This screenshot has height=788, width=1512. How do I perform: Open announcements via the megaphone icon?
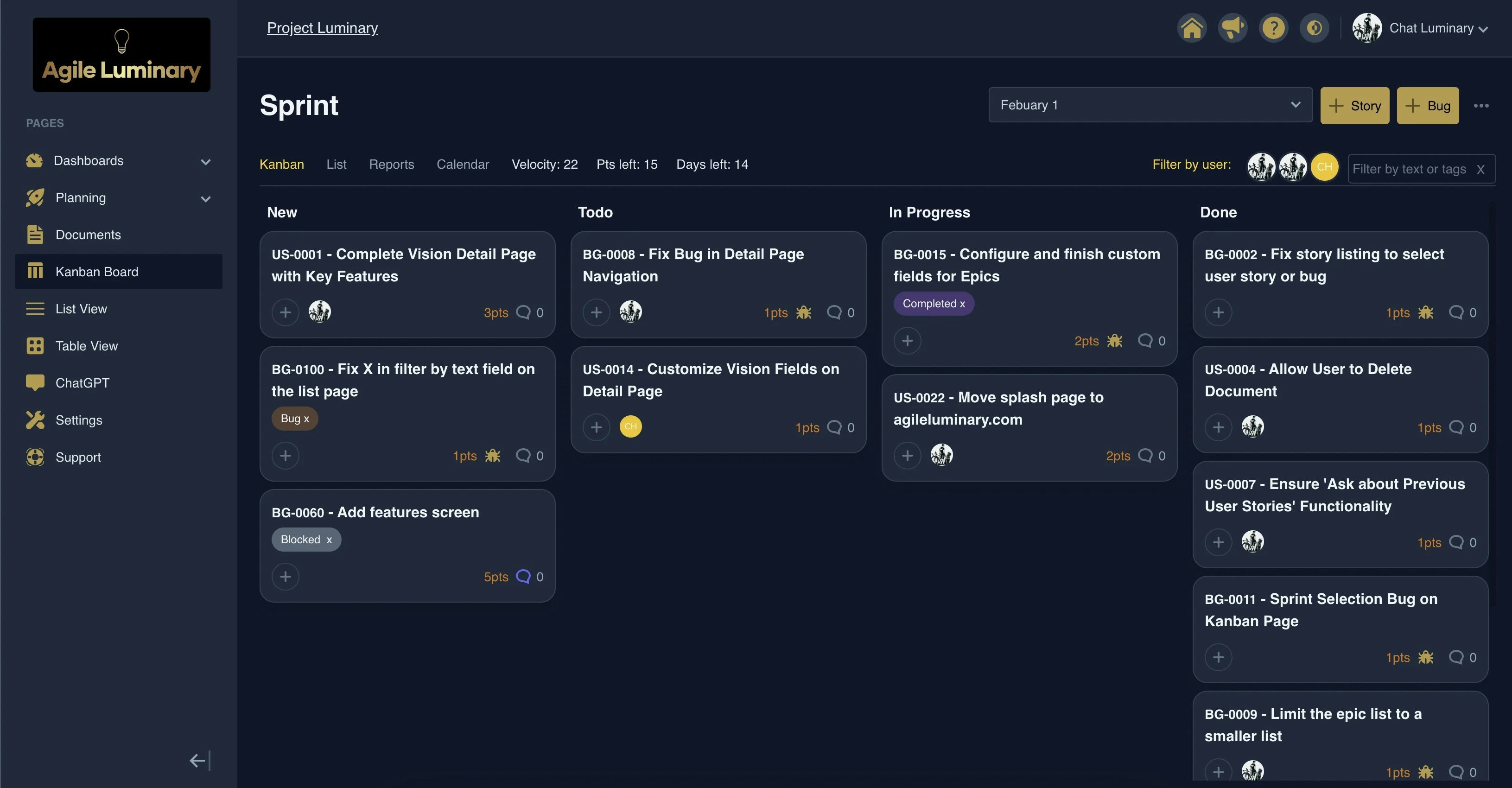pyautogui.click(x=1232, y=27)
